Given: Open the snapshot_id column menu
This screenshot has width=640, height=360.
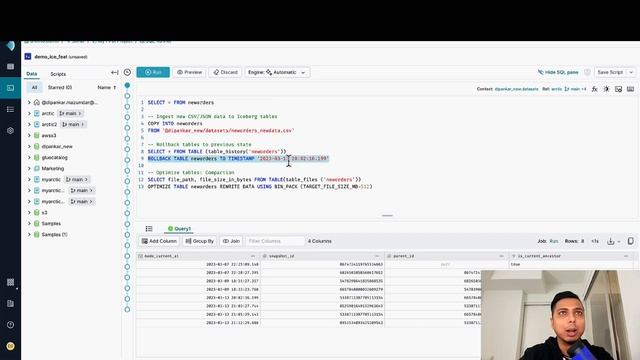Looking at the screenshot, I should tap(377, 256).
